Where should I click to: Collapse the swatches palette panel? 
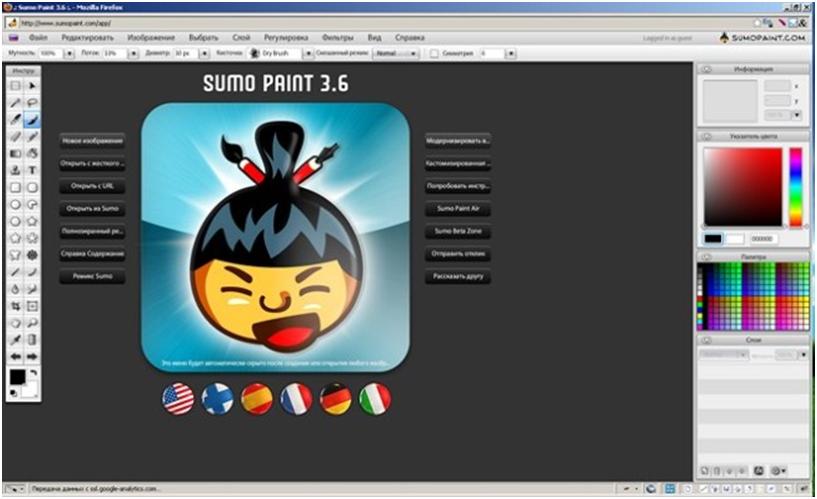pyautogui.click(x=707, y=257)
